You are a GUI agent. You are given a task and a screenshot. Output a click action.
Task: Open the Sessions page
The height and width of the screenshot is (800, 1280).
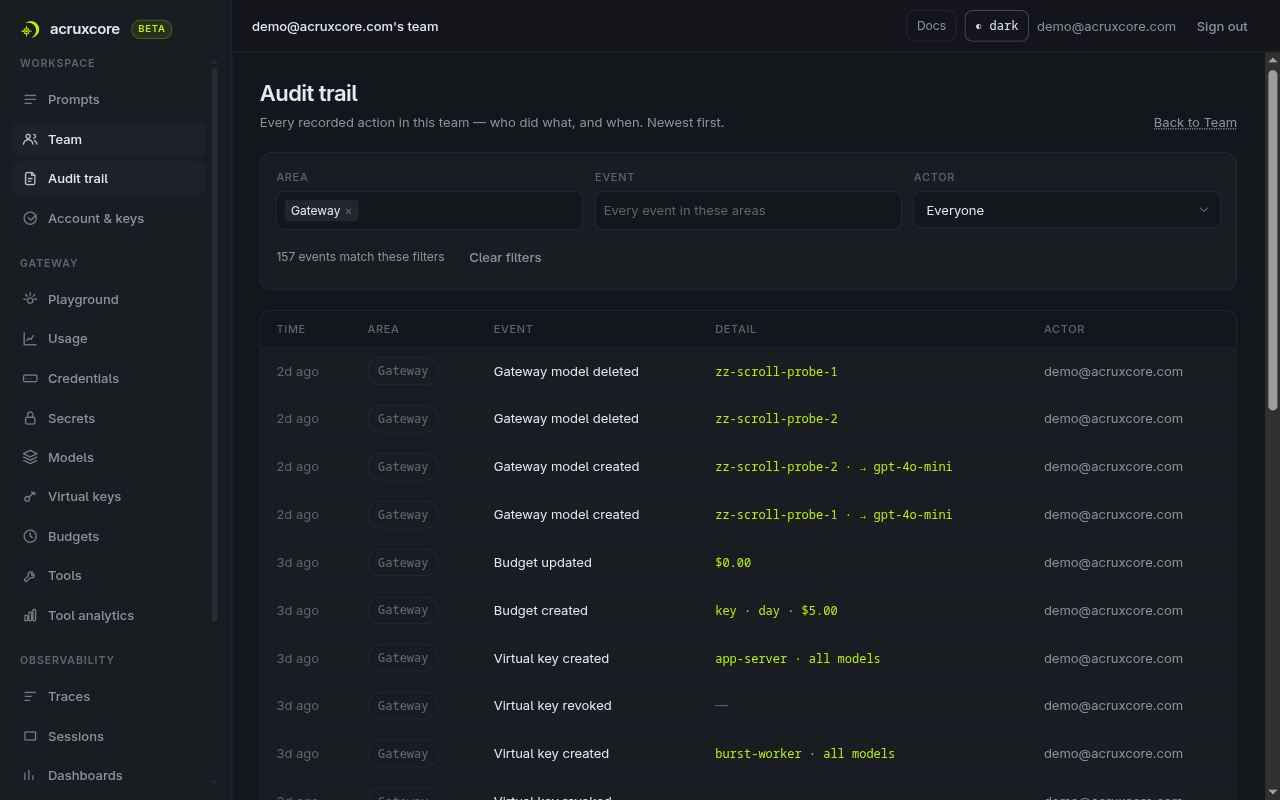click(x=109, y=737)
